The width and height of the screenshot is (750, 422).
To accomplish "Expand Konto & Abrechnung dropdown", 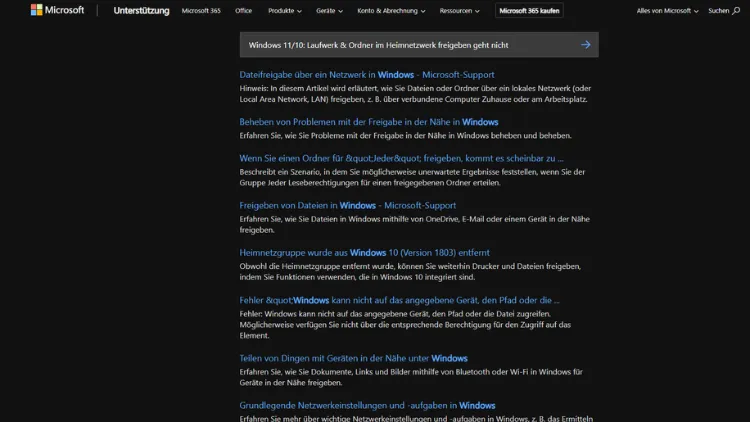I will coord(391,11).
